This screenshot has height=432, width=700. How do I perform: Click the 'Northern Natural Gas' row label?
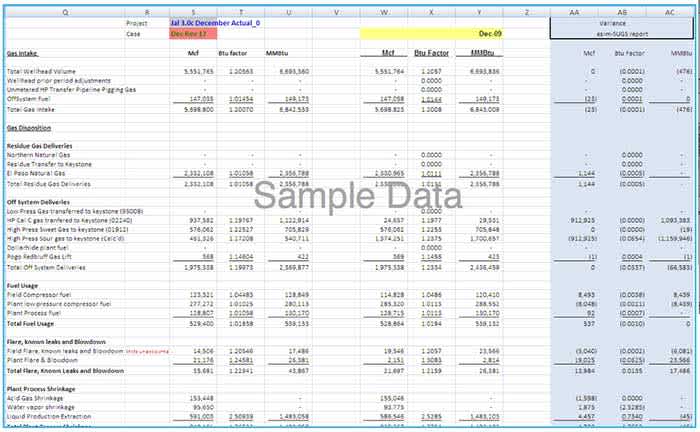click(x=38, y=155)
